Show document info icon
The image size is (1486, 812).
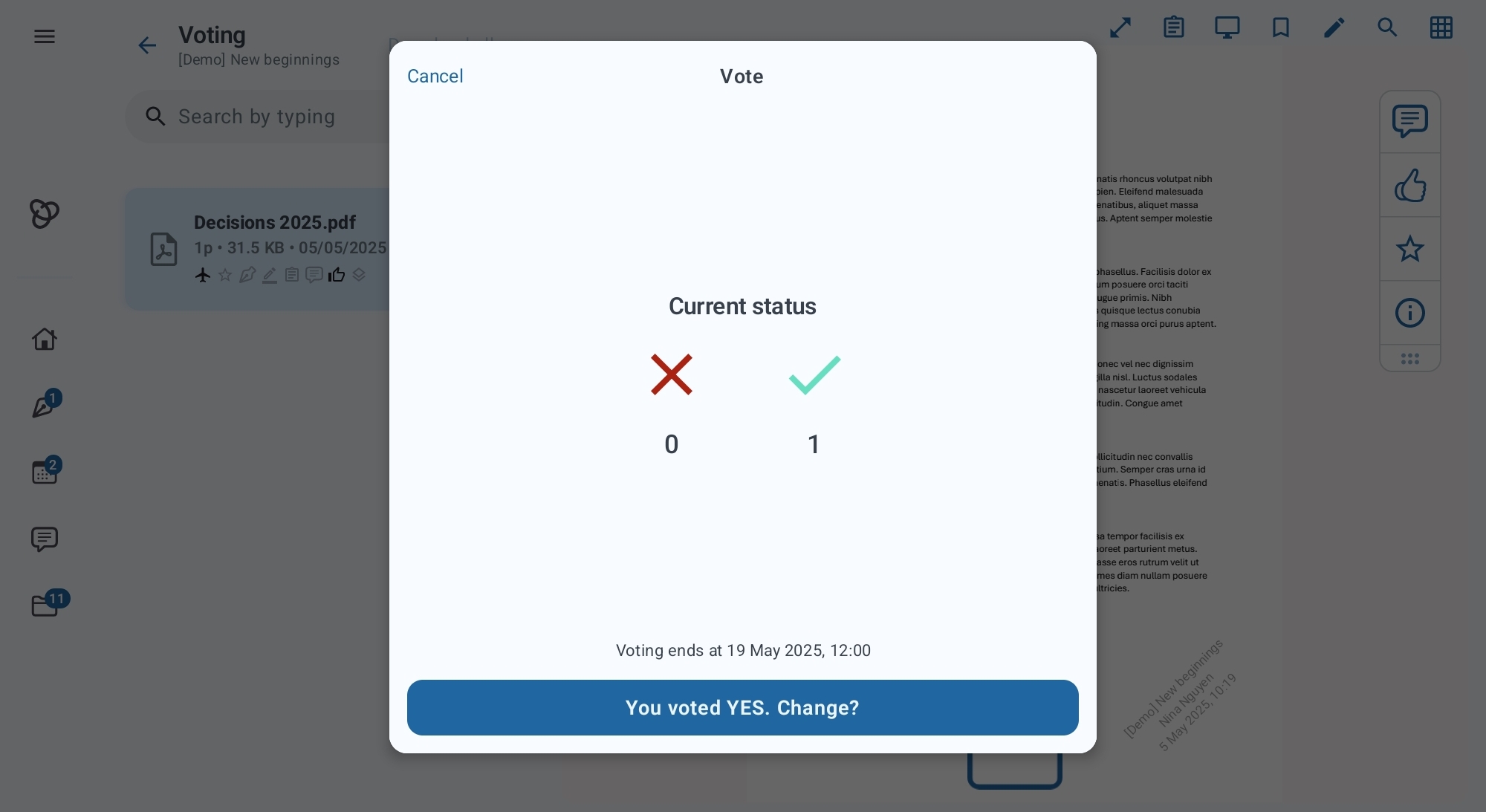click(1409, 313)
